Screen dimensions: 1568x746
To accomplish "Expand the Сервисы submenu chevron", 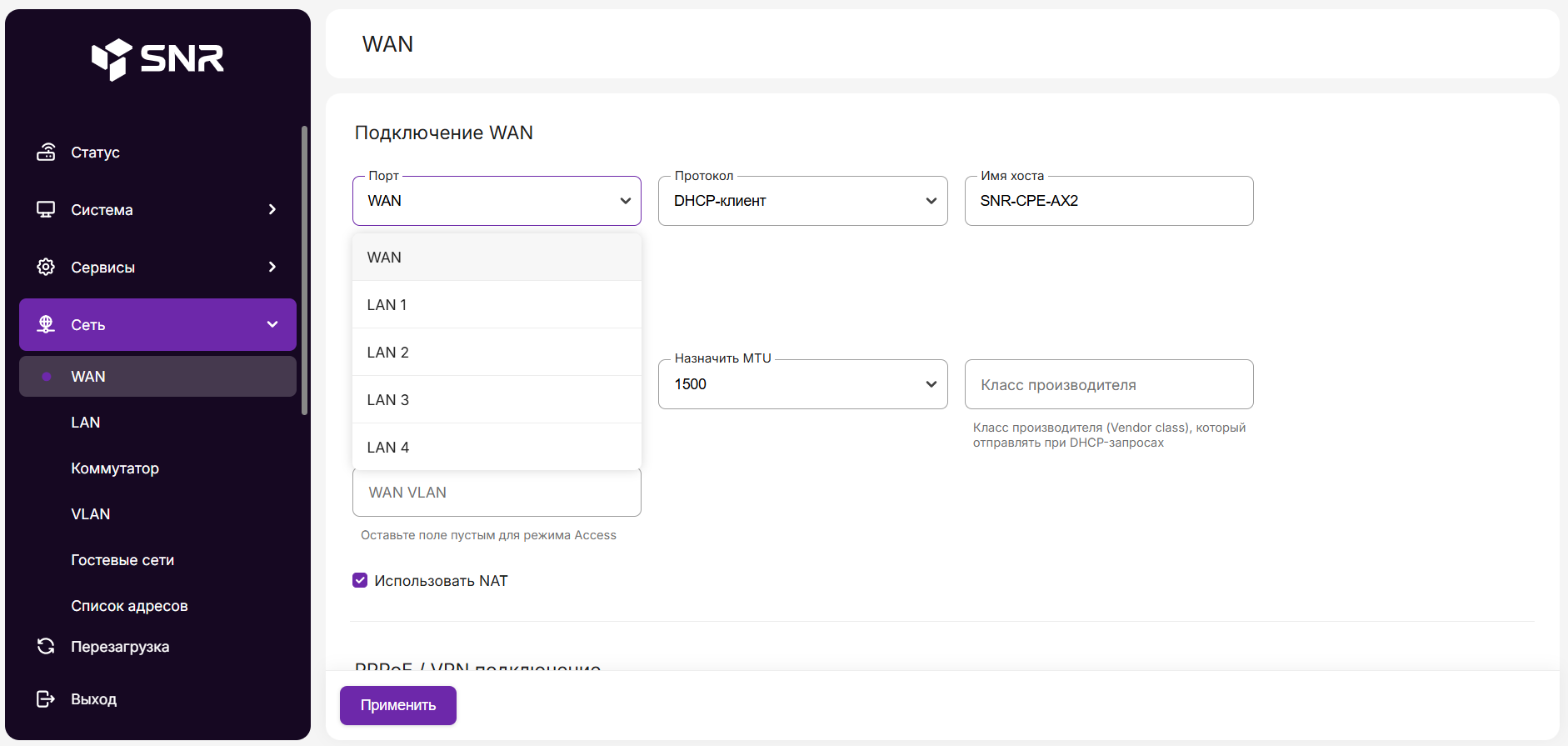I will tap(272, 267).
